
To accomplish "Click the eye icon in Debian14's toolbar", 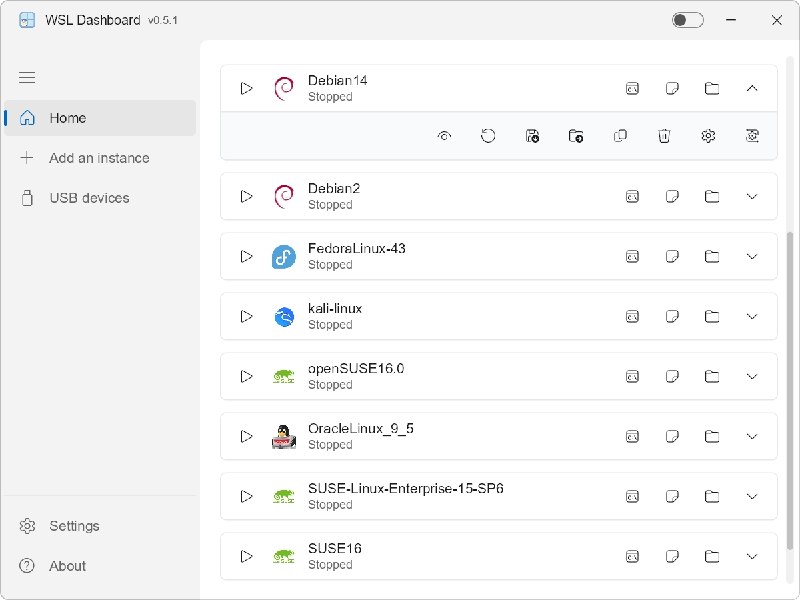I will click(443, 135).
